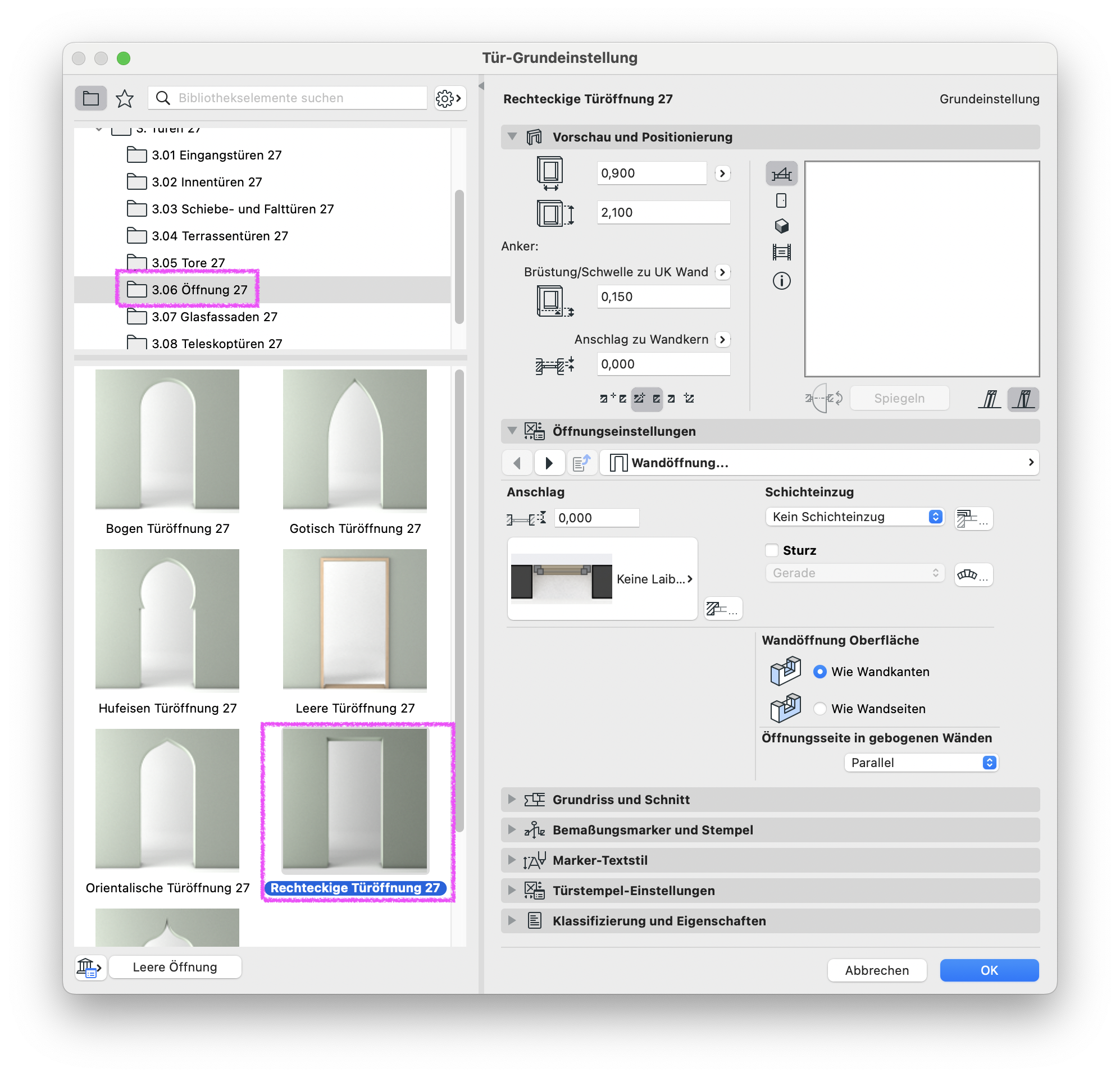The width and height of the screenshot is (1120, 1077).
Task: Click the opening orientation flip icon
Action: click(x=823, y=398)
